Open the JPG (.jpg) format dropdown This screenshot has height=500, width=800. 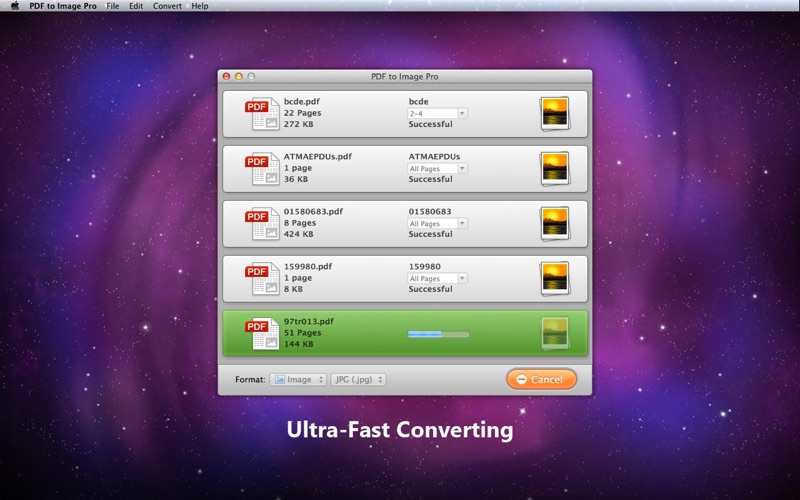[x=358, y=380]
